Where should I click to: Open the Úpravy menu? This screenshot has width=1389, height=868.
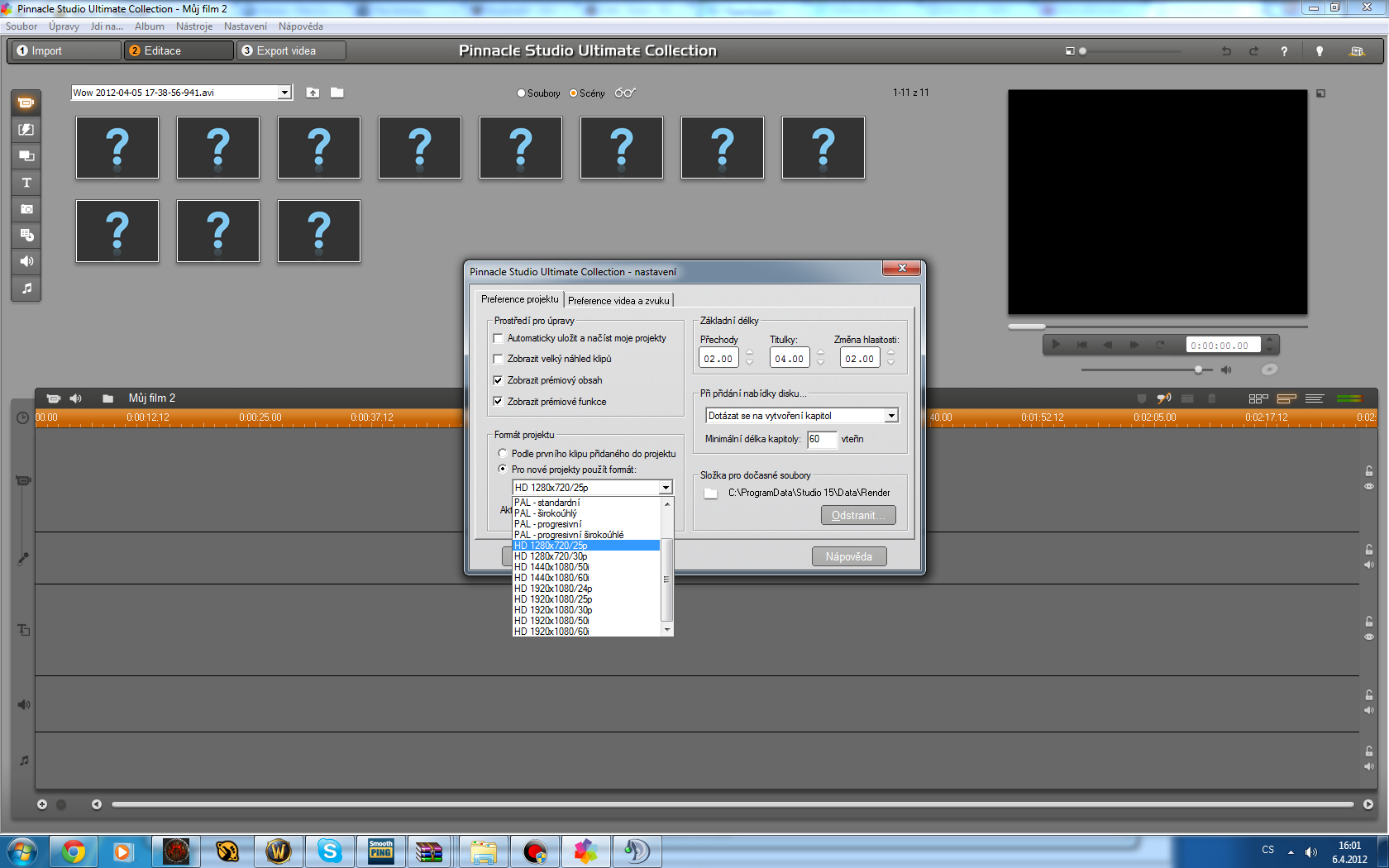click(64, 26)
